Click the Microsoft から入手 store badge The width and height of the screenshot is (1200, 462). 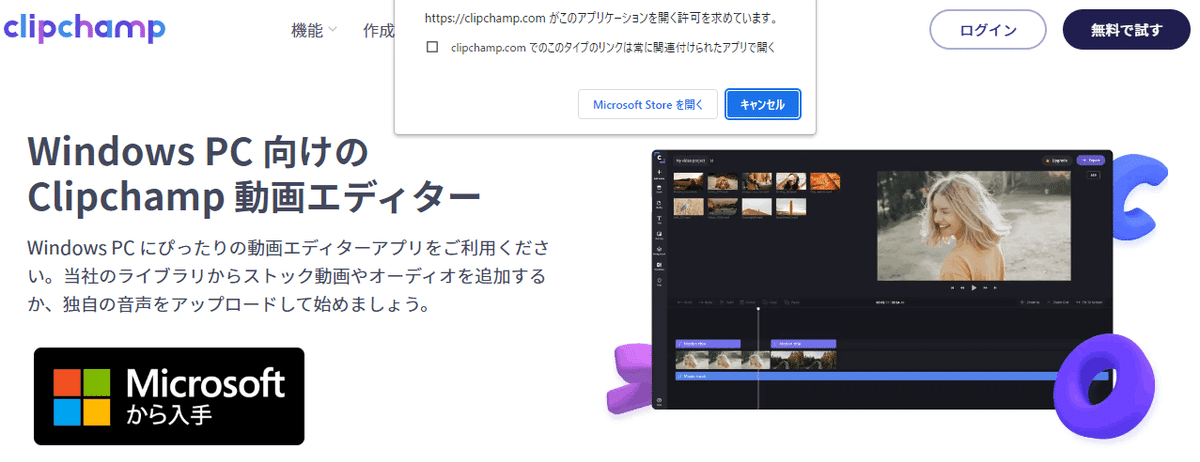point(169,396)
